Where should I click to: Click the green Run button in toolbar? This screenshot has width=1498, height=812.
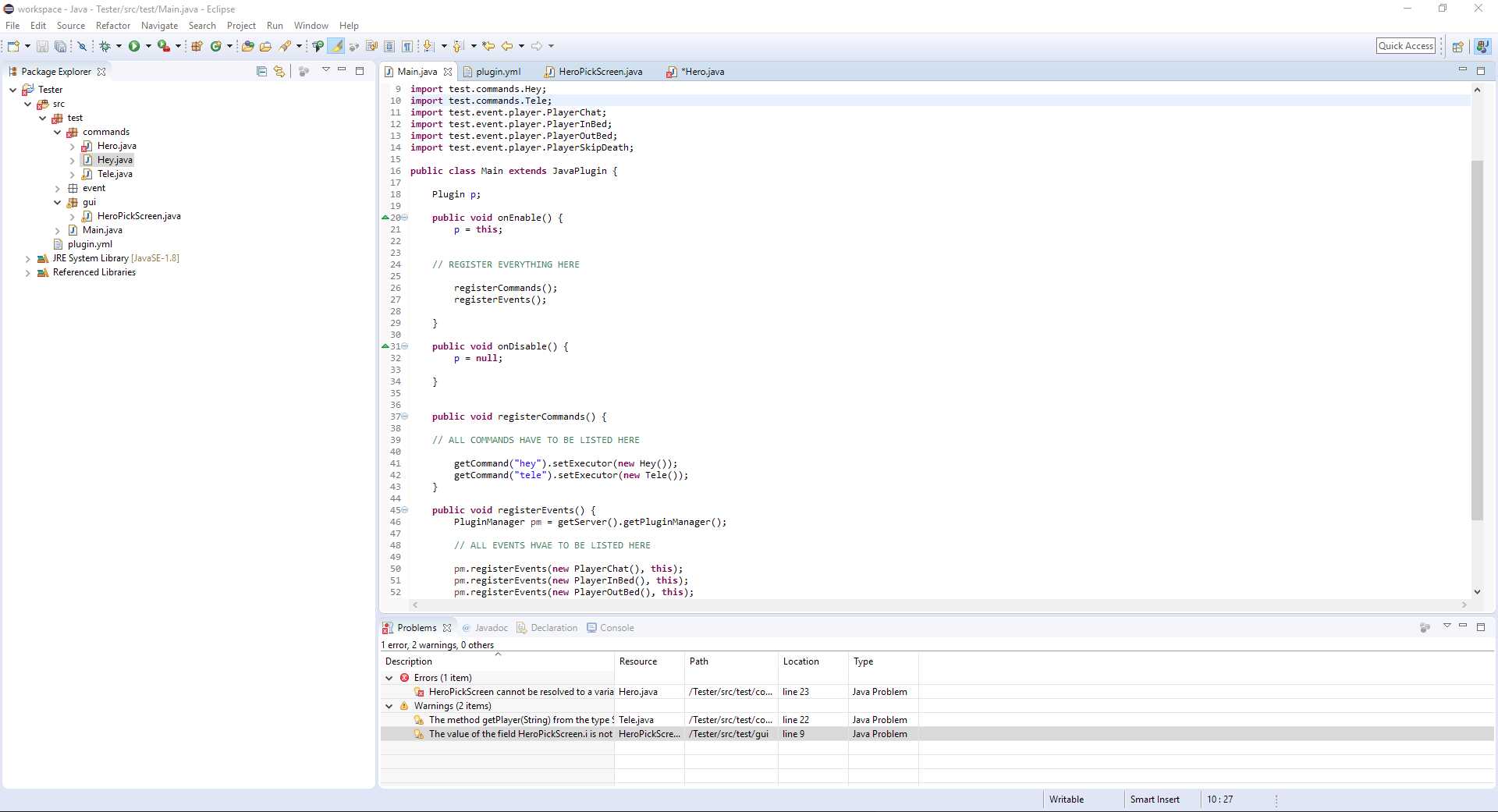(x=134, y=47)
